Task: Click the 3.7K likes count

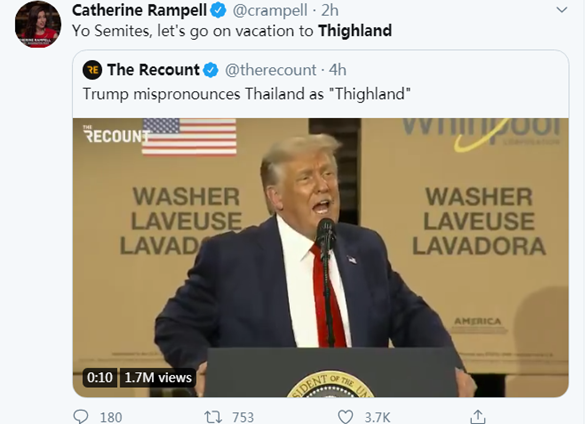Action: (x=377, y=417)
